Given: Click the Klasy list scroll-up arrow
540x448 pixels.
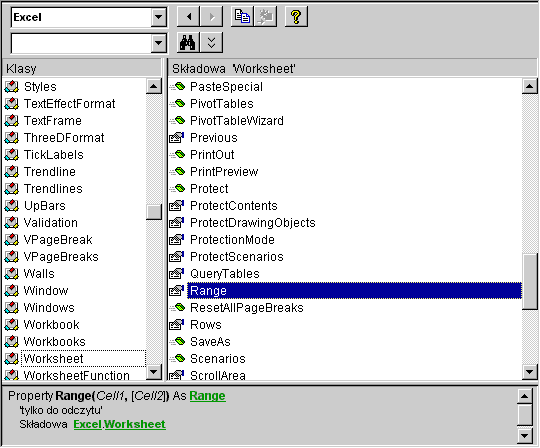Looking at the screenshot, I should tap(154, 86).
